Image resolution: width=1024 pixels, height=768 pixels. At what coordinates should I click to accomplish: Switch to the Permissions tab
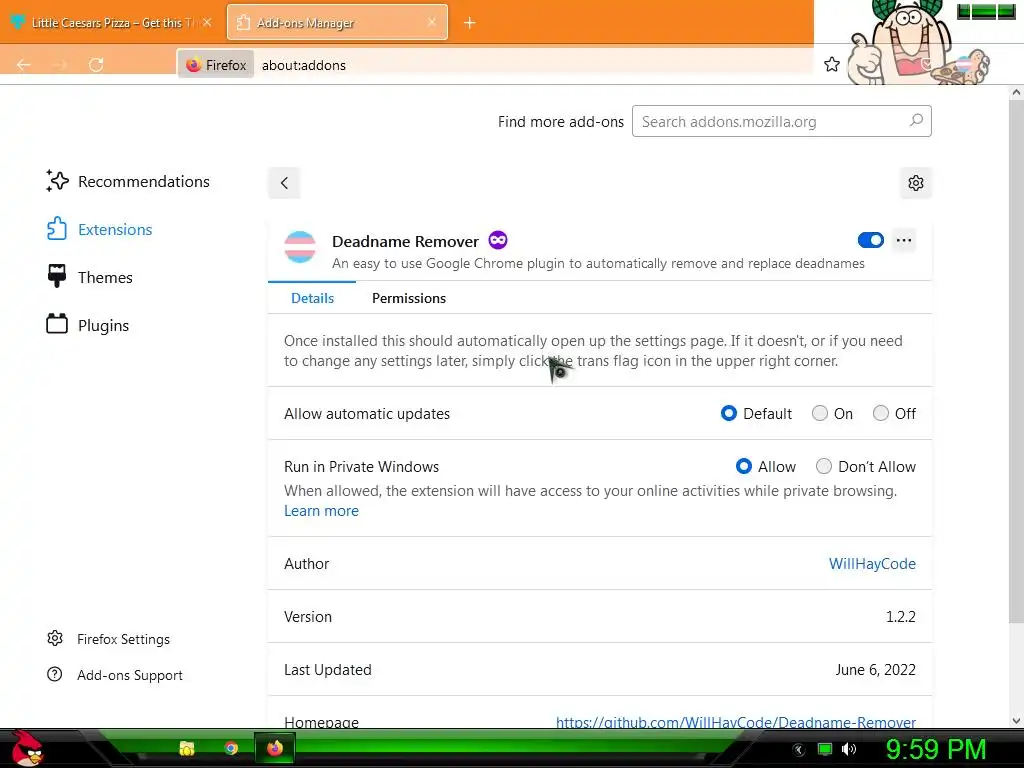point(409,298)
